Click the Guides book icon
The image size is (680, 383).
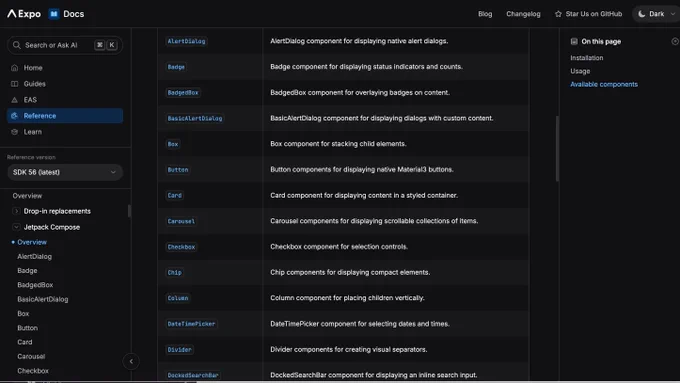pos(14,84)
